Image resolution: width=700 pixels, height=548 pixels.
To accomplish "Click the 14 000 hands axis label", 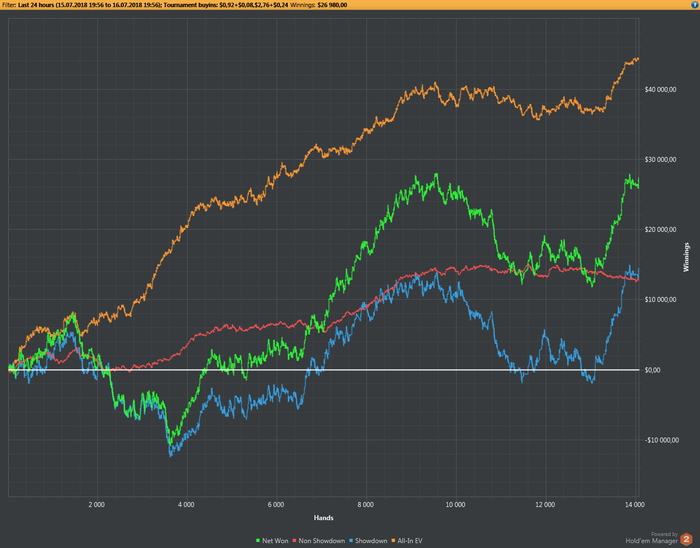I will pyautogui.click(x=635, y=505).
